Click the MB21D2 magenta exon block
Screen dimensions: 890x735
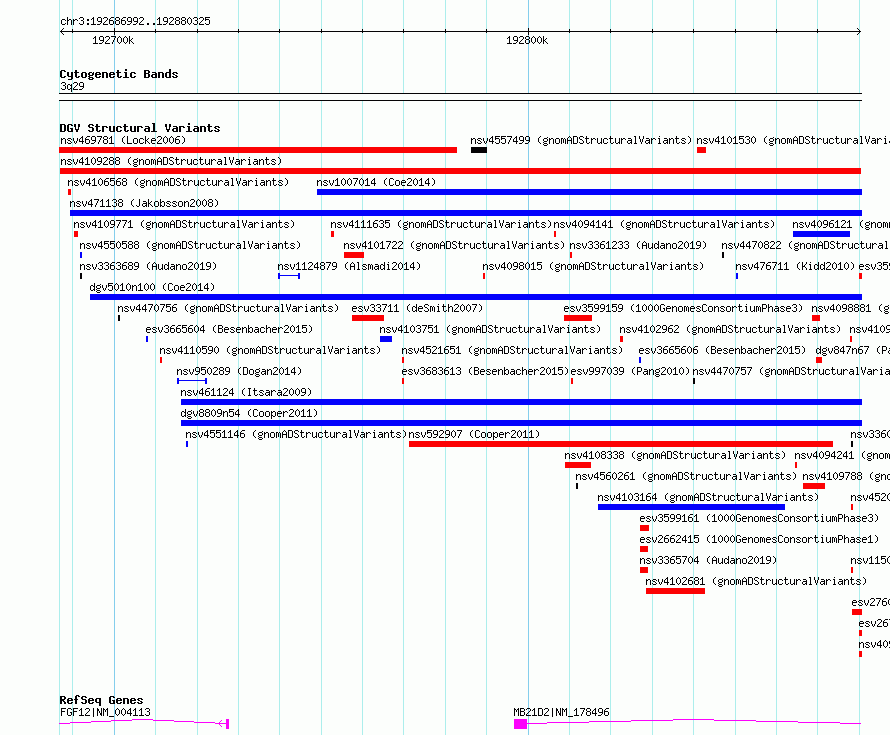coord(520,724)
